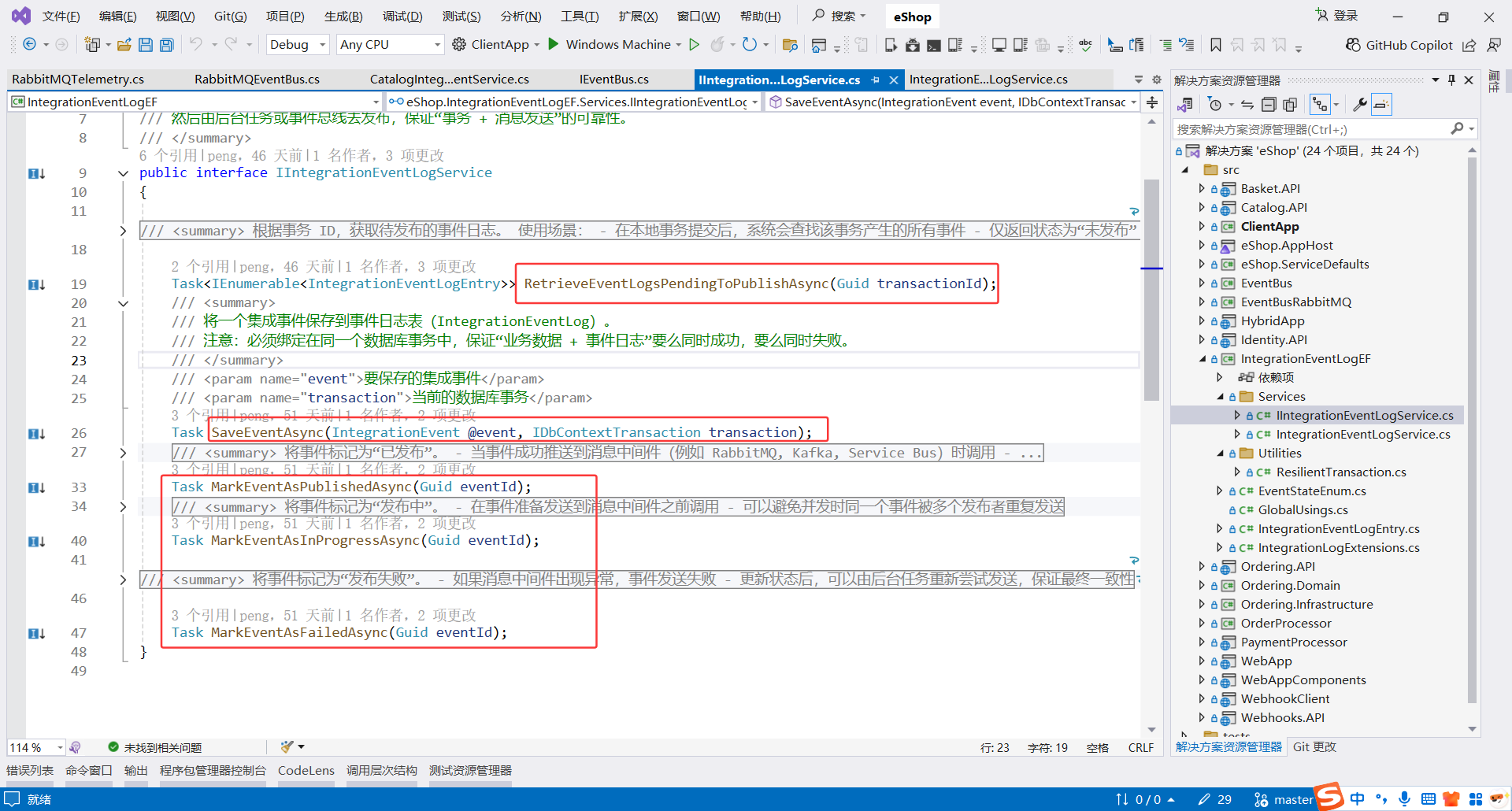Open the 调试(D) menu

click(402, 17)
